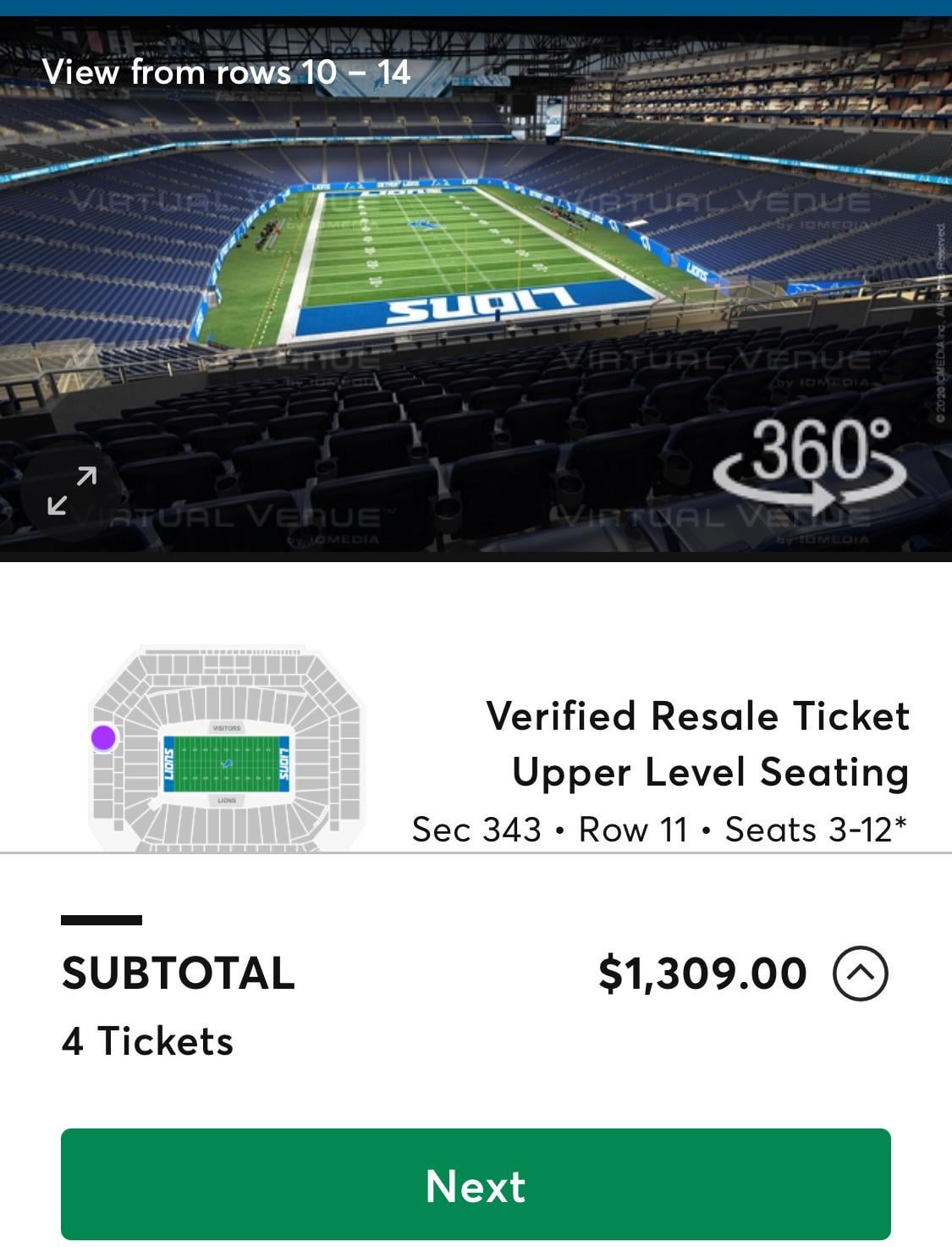This screenshot has height=1247, width=952.
Task: Tap the "View from rows 10 – 14" label
Action: click(226, 72)
